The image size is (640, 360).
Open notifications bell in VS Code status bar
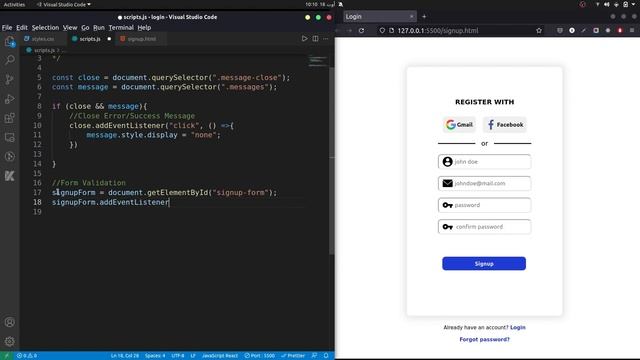point(326,356)
